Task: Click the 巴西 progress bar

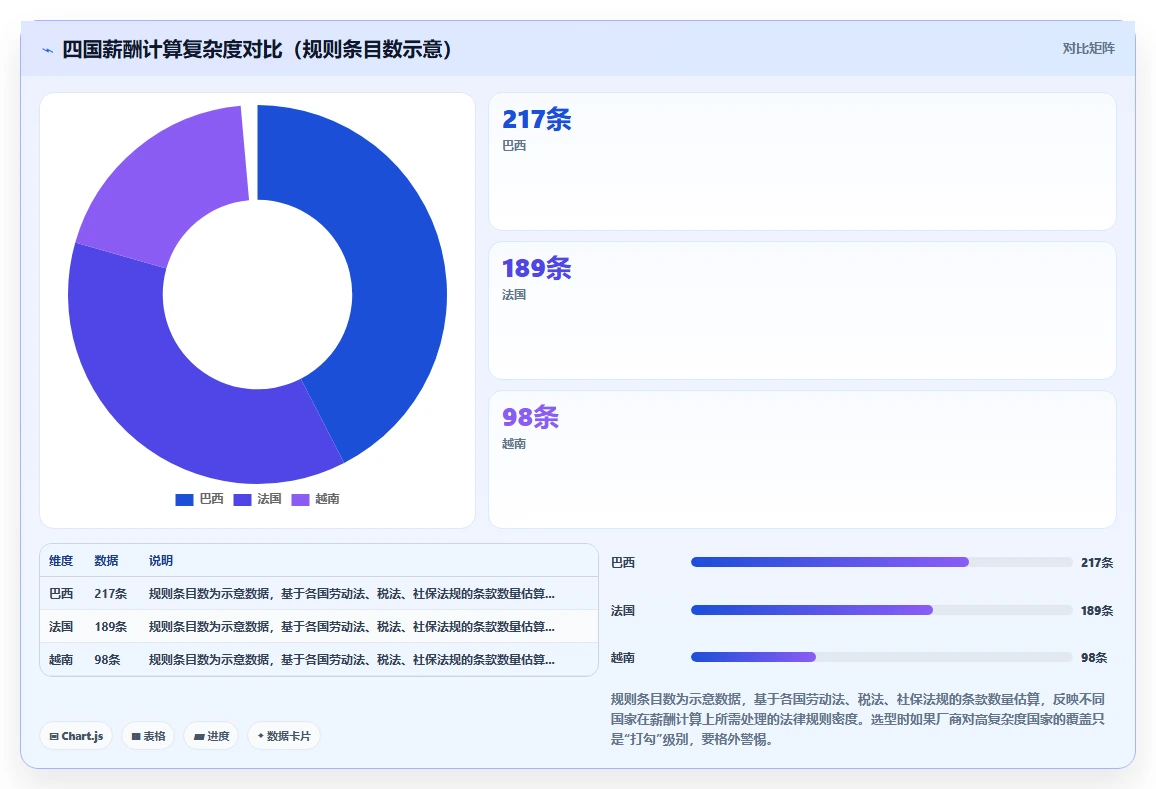Action: coord(882,562)
